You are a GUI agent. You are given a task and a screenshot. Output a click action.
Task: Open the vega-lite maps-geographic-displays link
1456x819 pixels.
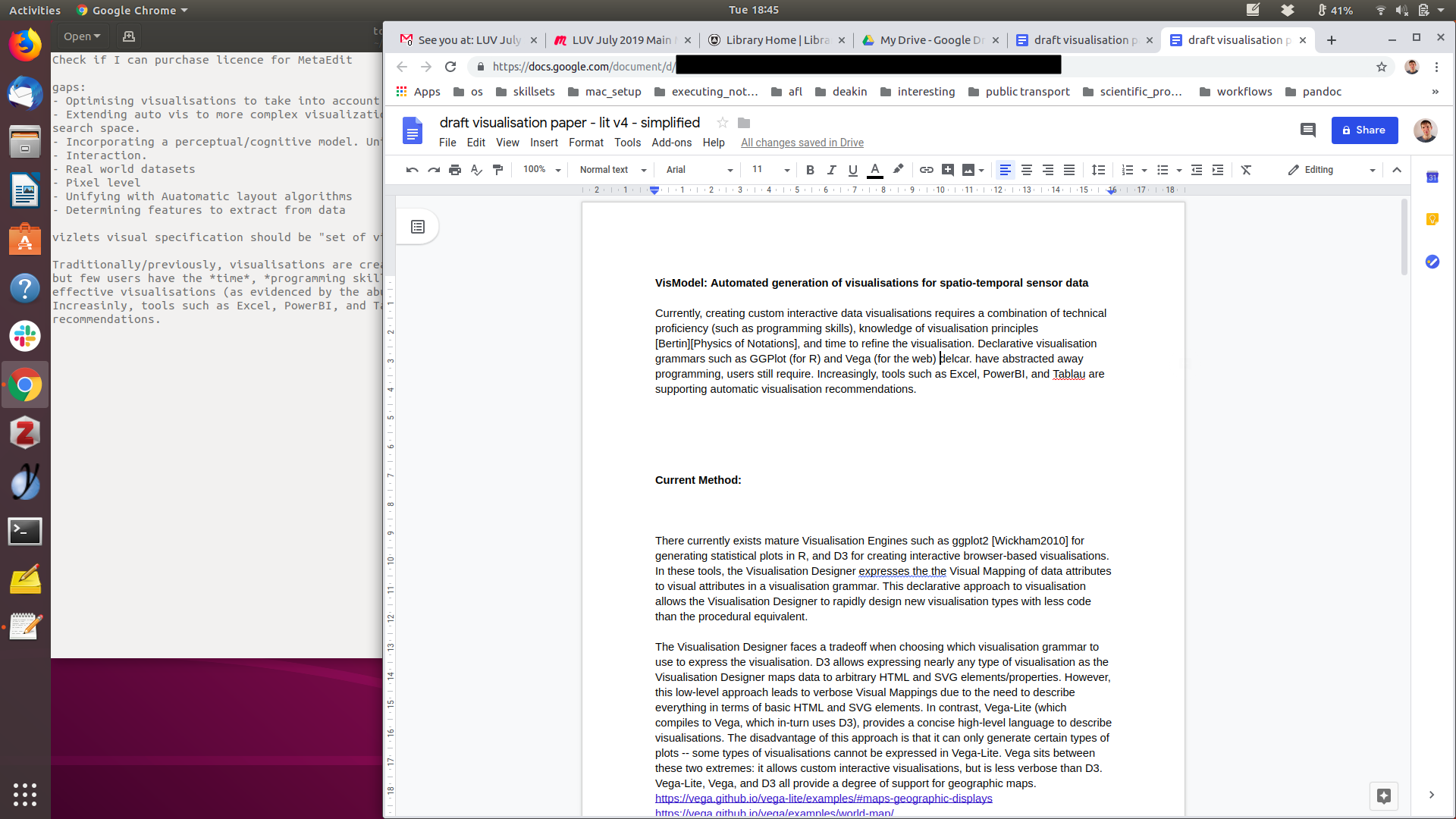(824, 799)
